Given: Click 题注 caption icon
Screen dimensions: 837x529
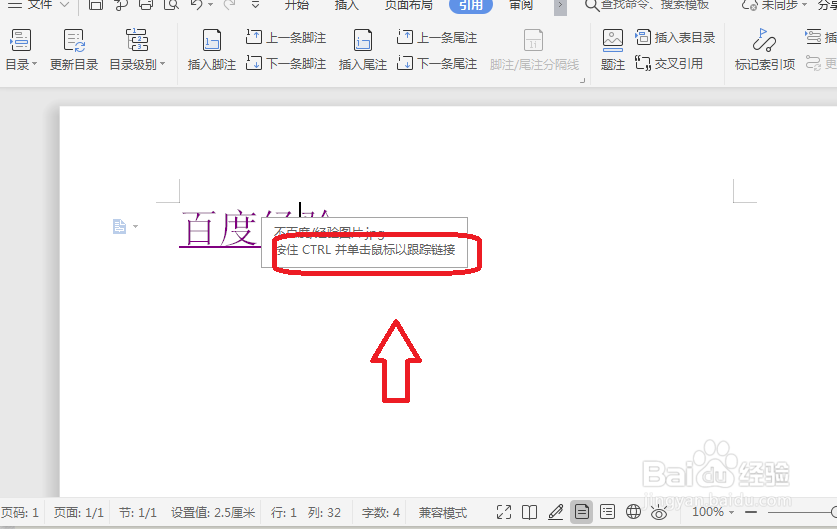Looking at the screenshot, I should click(612, 50).
